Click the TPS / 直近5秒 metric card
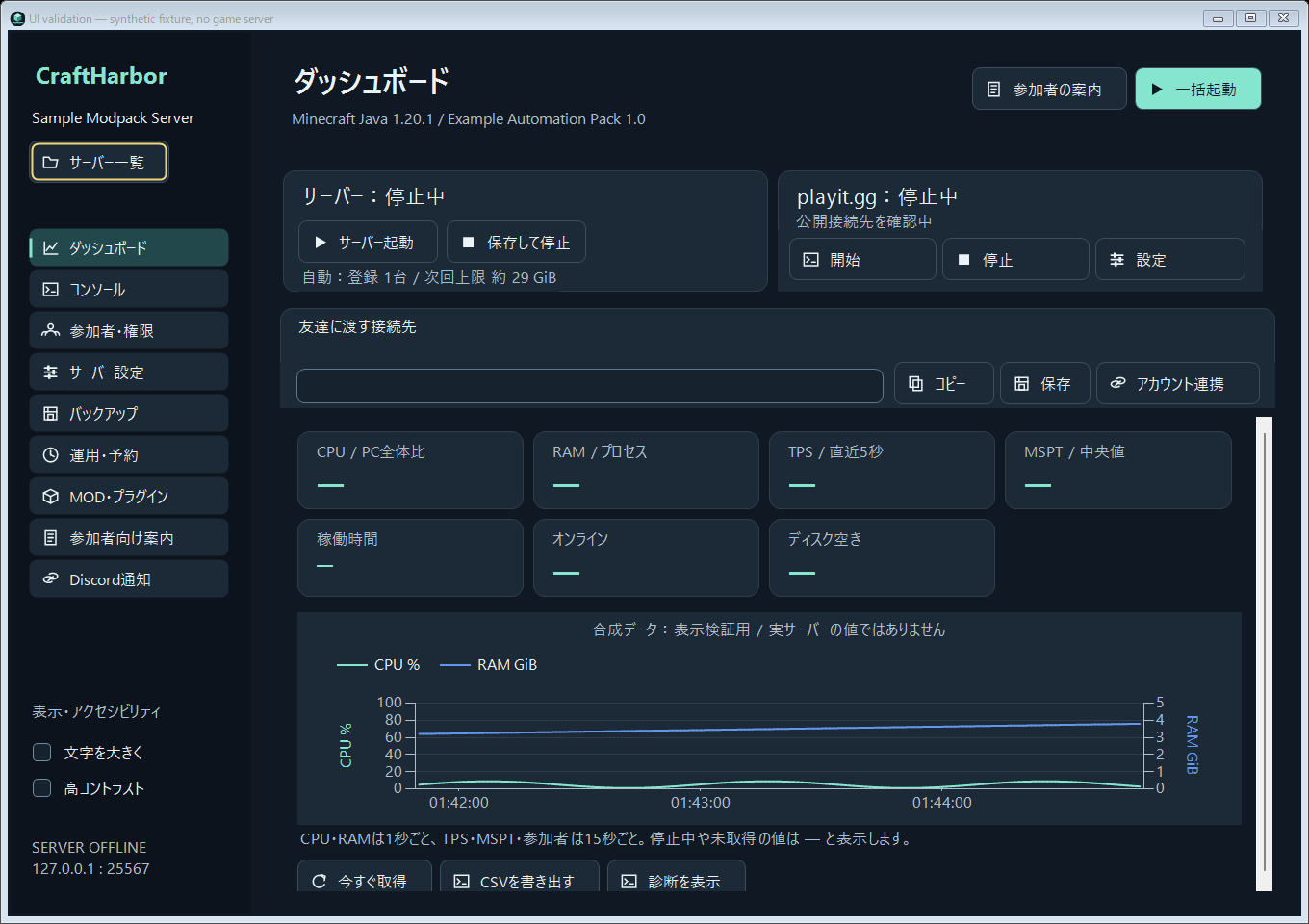The height and width of the screenshot is (924, 1309). tap(882, 470)
